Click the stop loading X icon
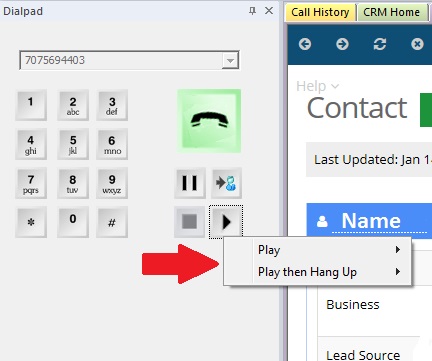 [417, 44]
